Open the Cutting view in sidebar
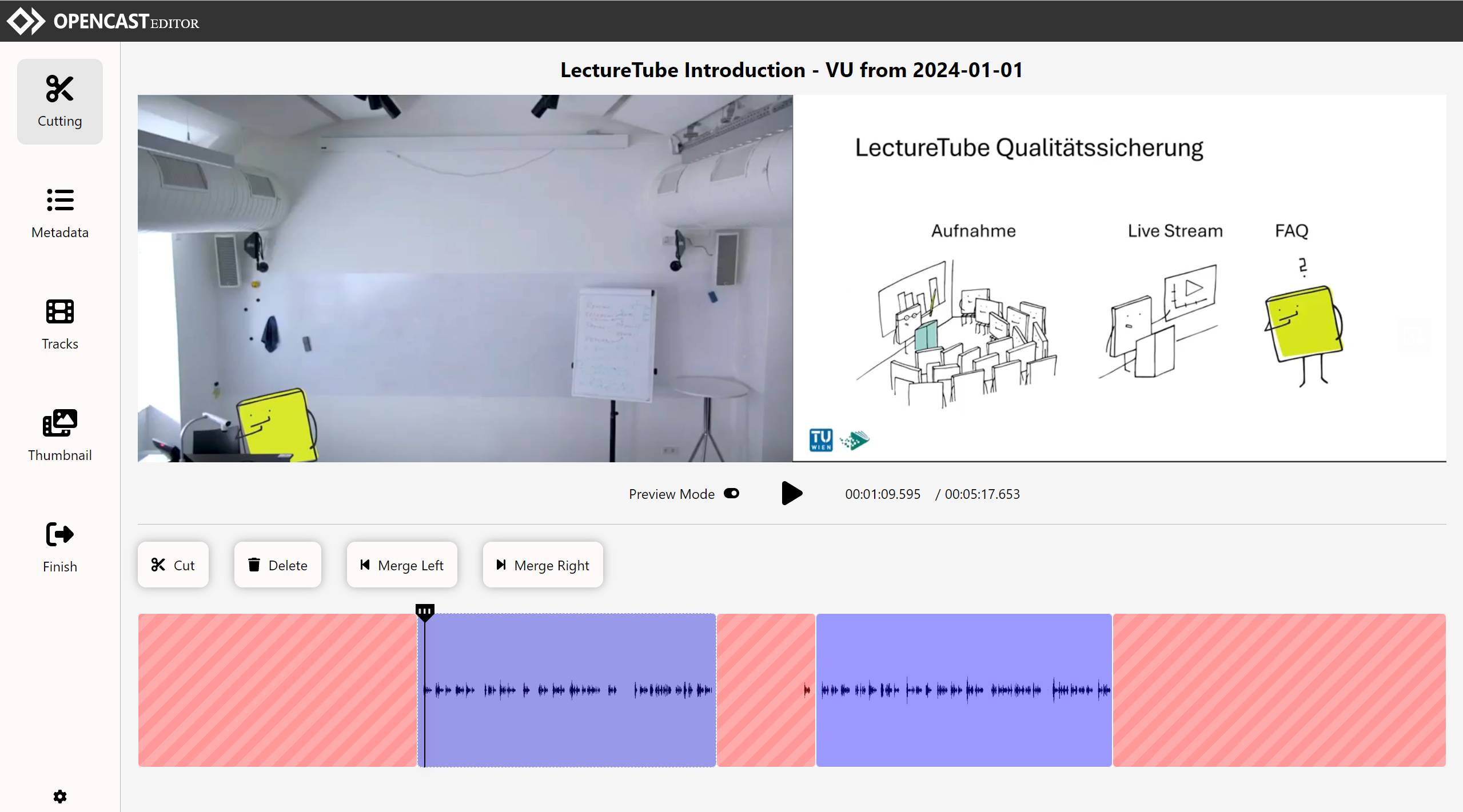Image resolution: width=1463 pixels, height=812 pixels. [60, 102]
